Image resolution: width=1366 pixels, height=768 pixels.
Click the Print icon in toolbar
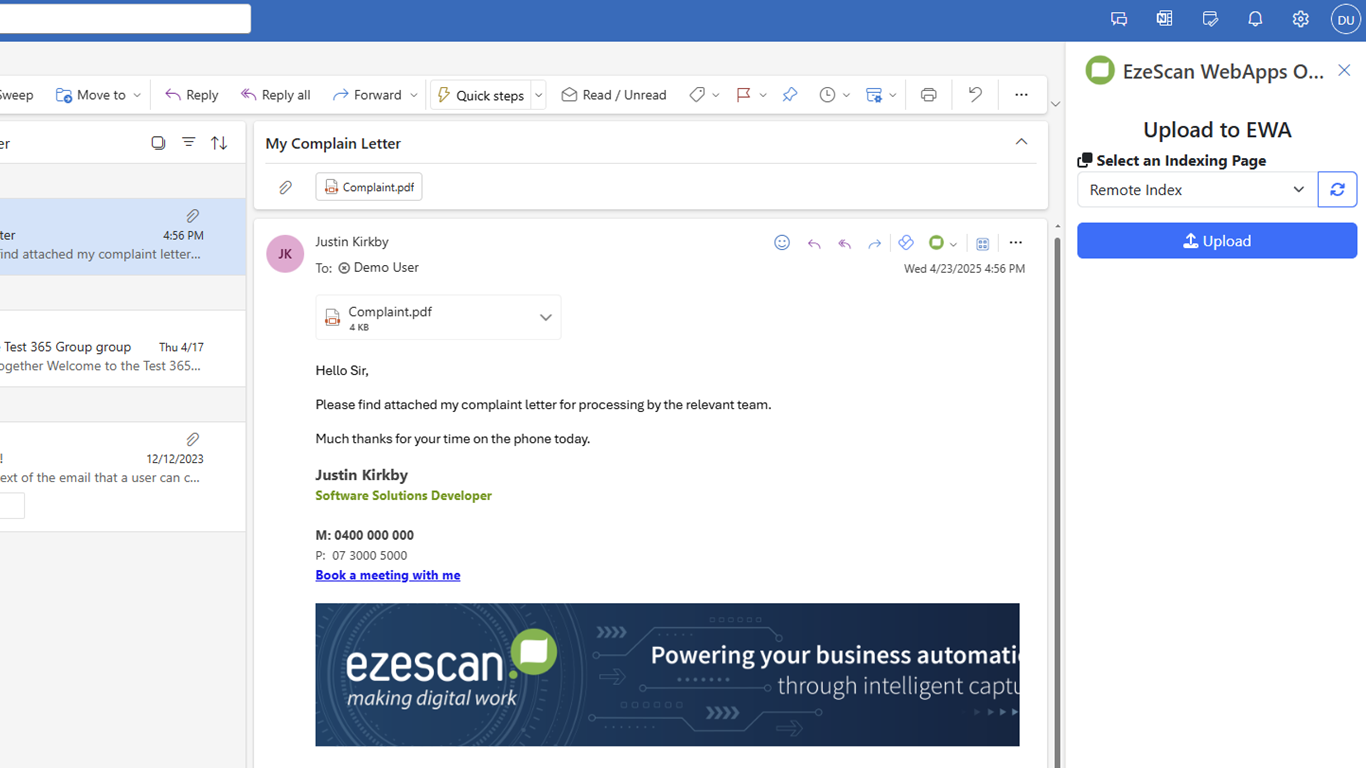click(x=928, y=95)
